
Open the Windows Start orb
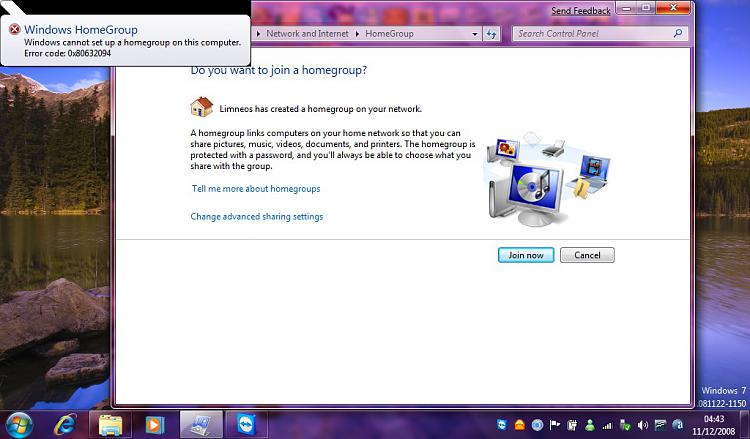(19, 425)
